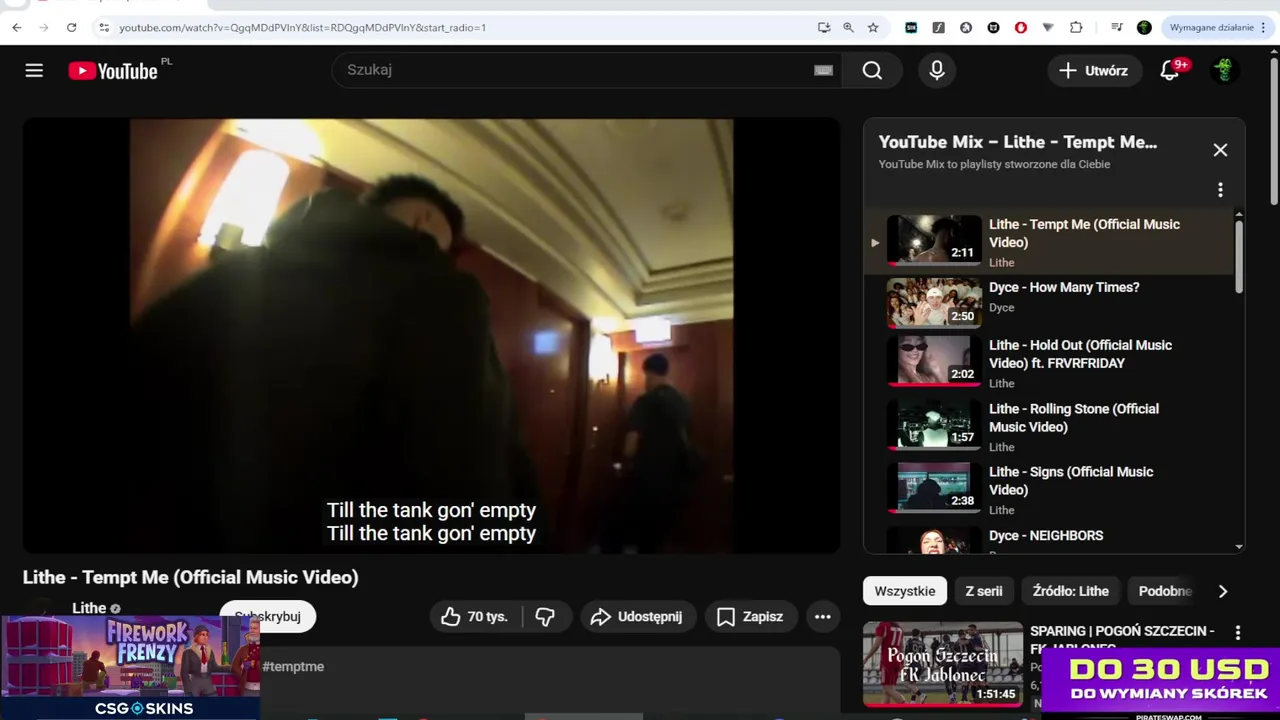Image resolution: width=1280 pixels, height=720 pixels.
Task: Select Lithe - Hold Out in playlist
Action: pos(1050,363)
